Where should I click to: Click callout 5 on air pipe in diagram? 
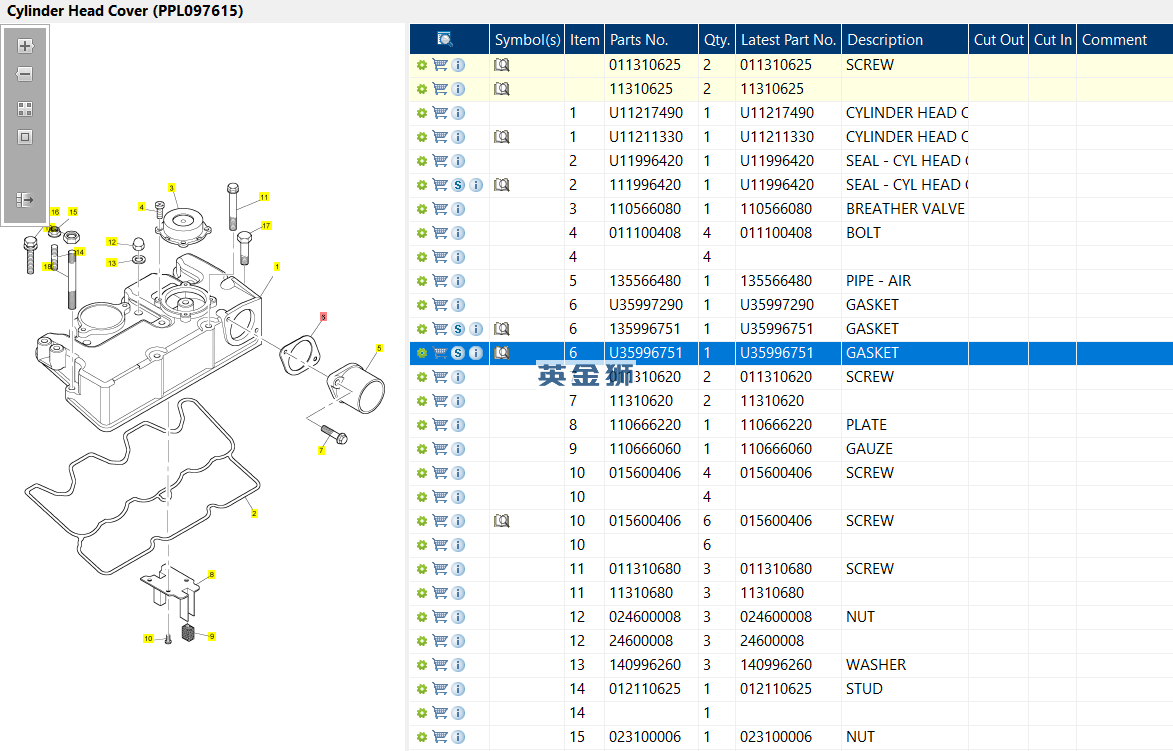coord(379,349)
